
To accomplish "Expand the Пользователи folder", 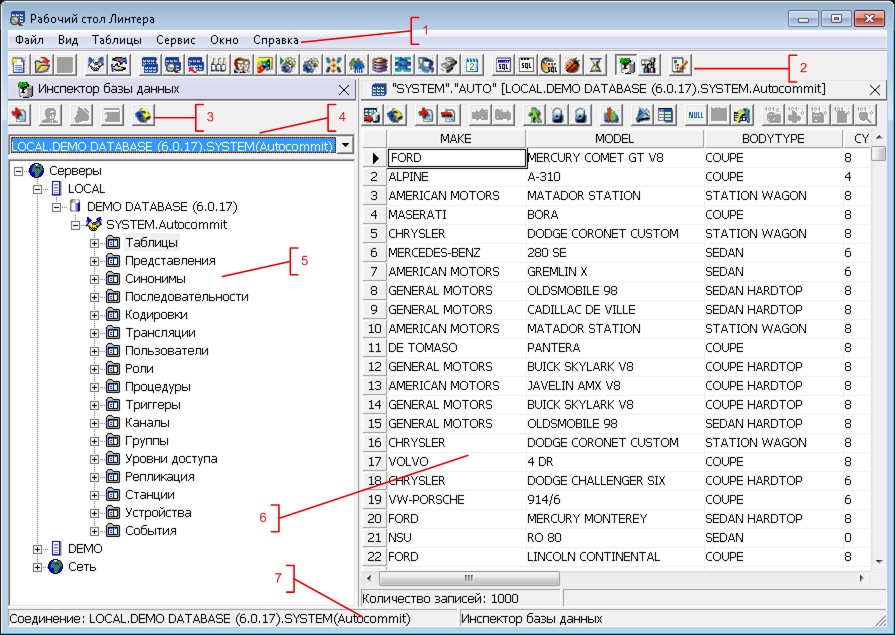I will (94, 351).
